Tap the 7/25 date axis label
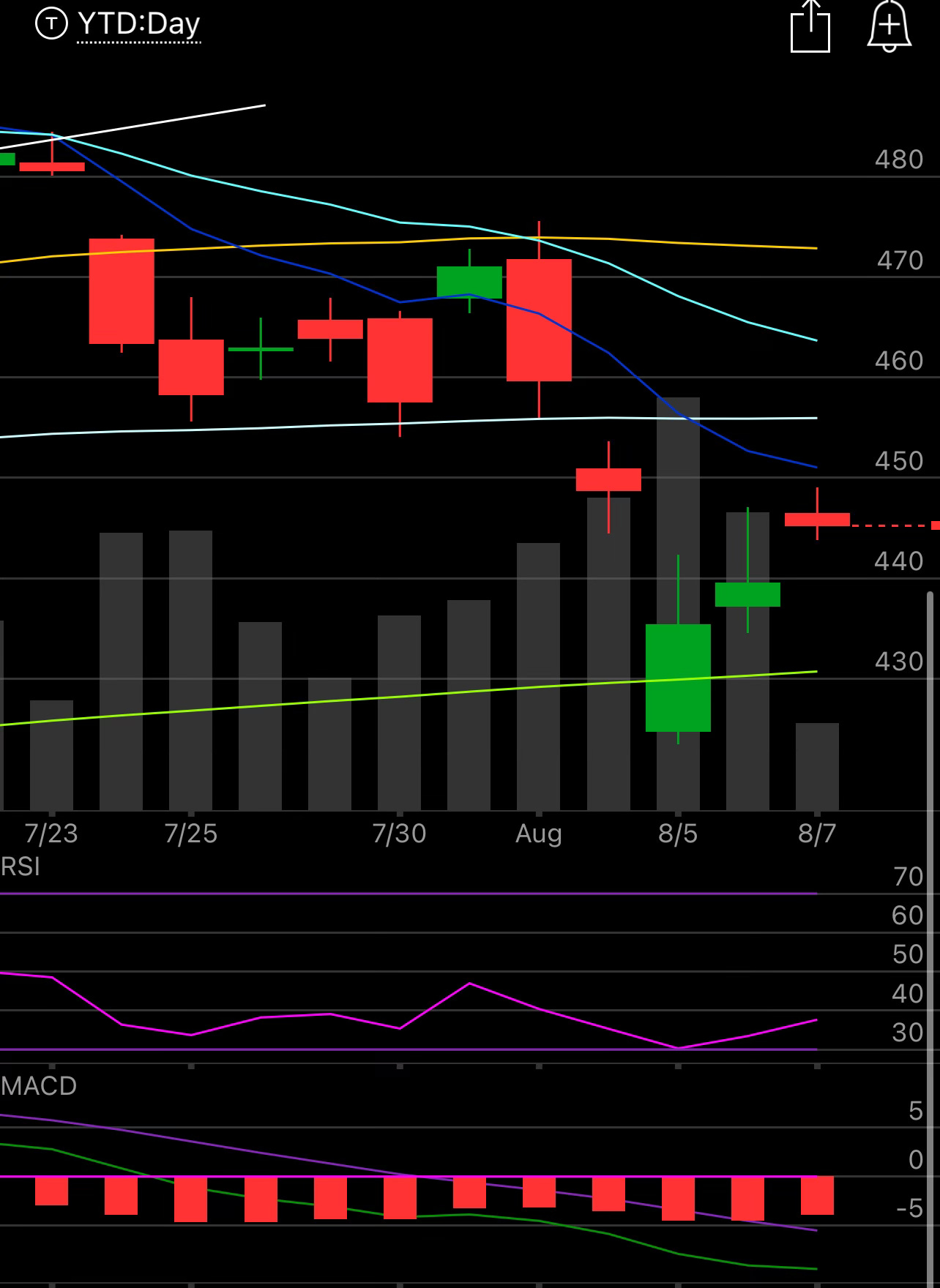 (191, 834)
